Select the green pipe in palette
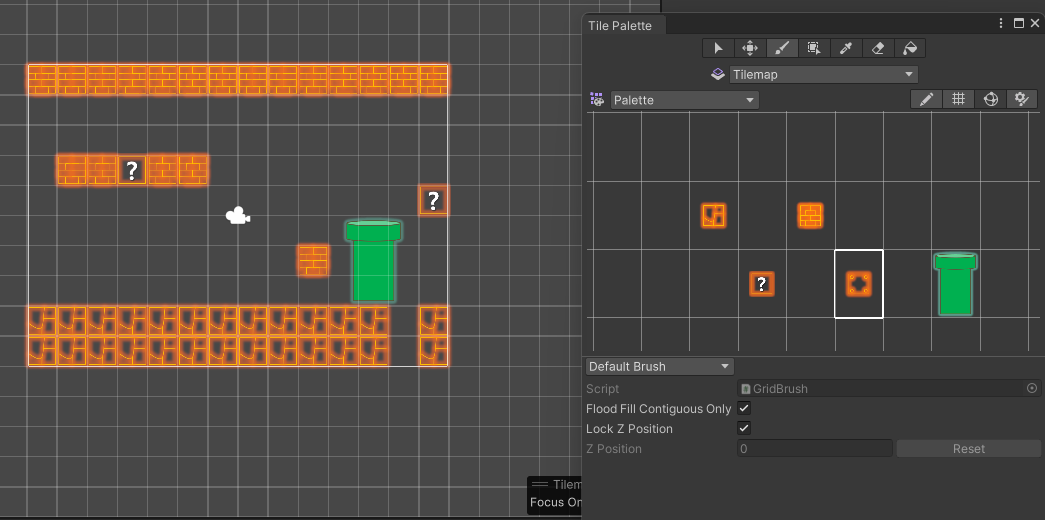This screenshot has width=1045, height=520. pos(956,284)
